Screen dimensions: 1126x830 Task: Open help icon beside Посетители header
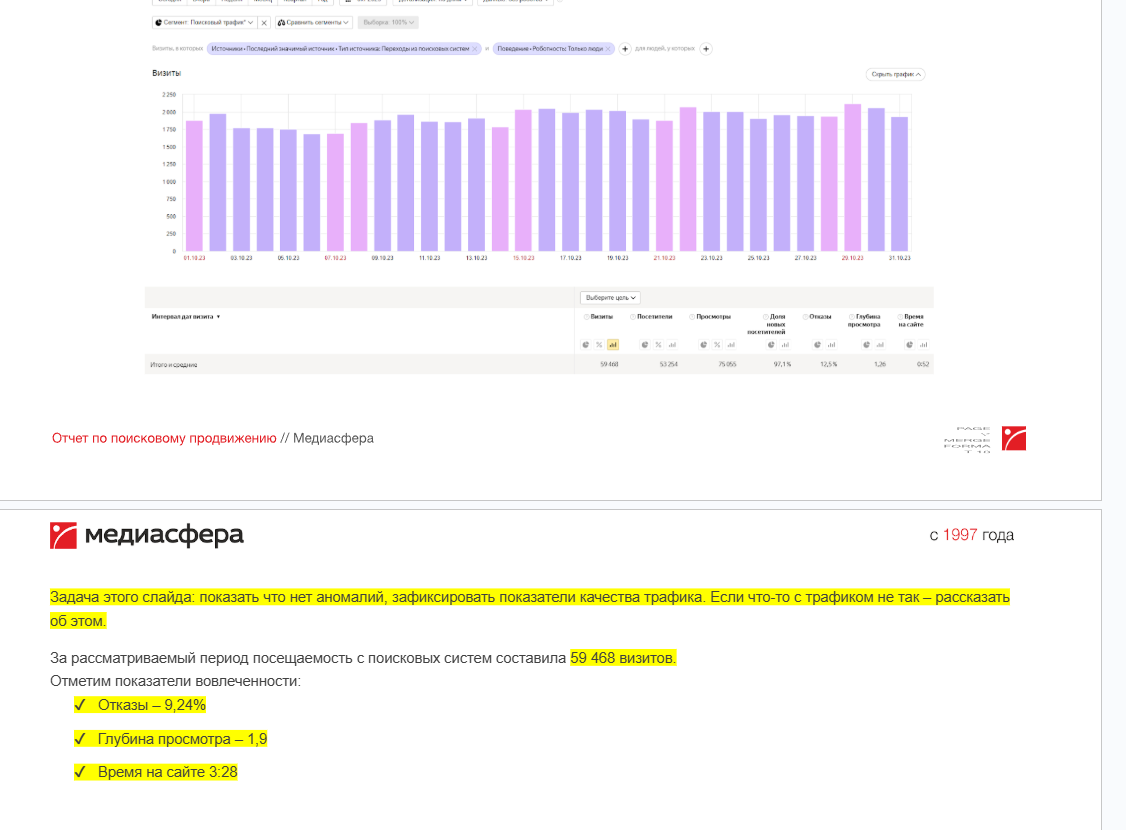point(633,317)
